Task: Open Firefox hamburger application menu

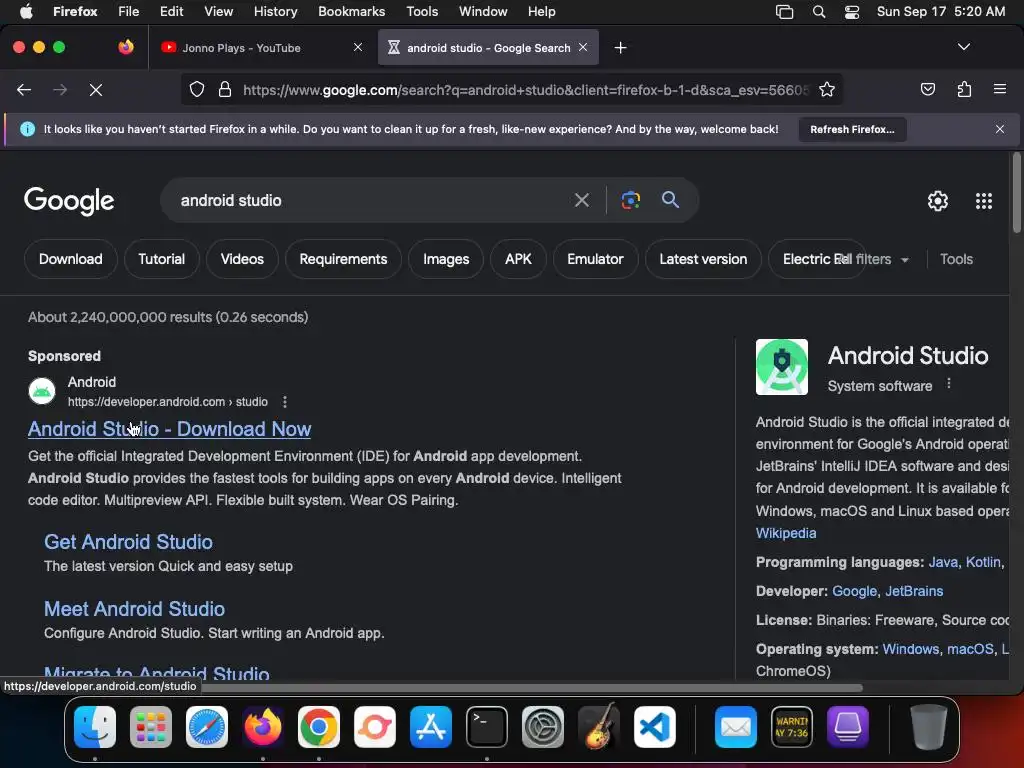Action: point(999,89)
